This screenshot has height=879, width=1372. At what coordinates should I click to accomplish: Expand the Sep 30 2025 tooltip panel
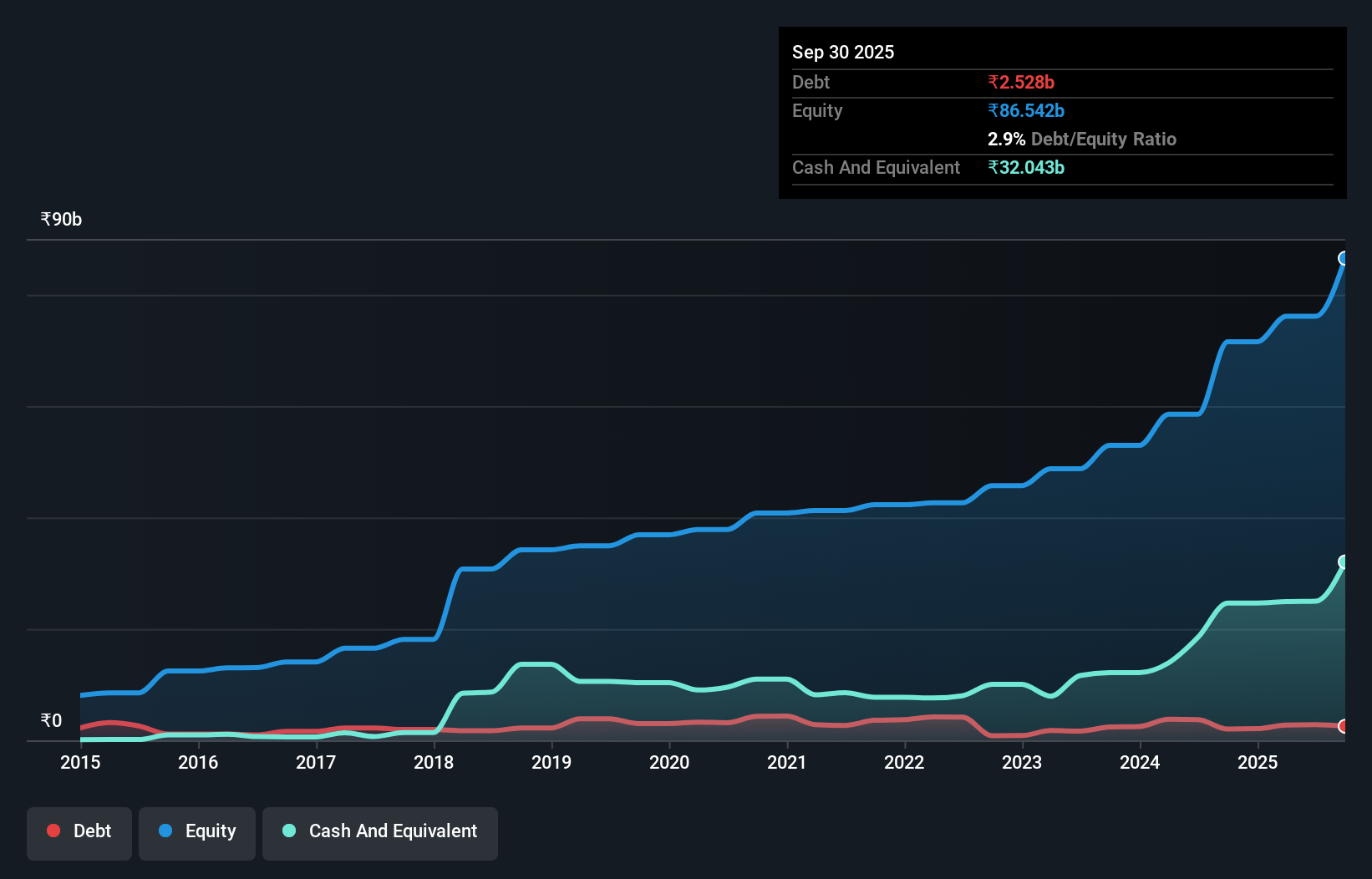[843, 52]
